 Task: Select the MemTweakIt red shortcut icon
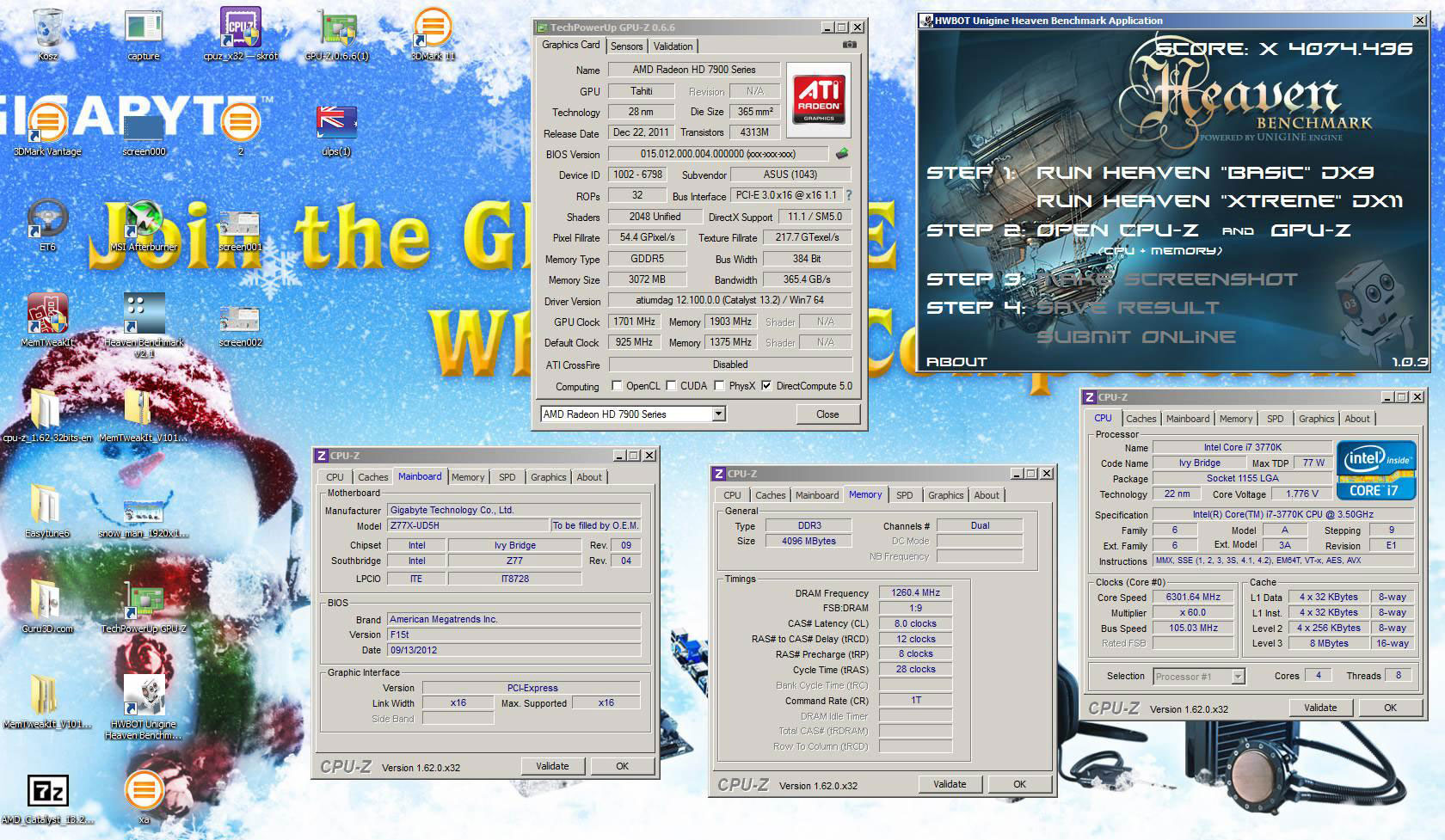(48, 321)
